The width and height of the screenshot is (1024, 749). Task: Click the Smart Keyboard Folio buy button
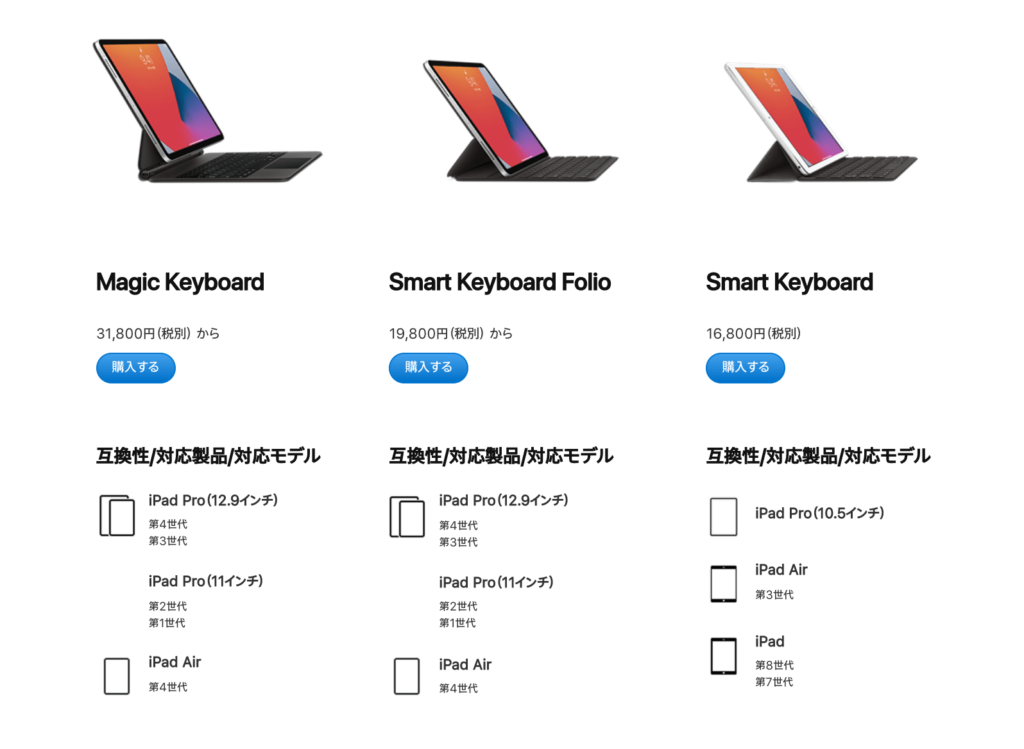(428, 368)
